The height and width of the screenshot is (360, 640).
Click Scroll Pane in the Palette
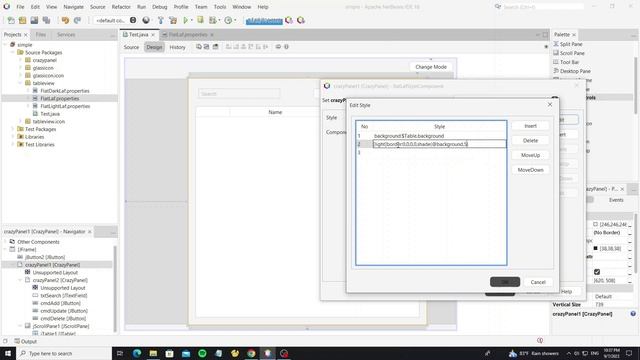(571, 53)
